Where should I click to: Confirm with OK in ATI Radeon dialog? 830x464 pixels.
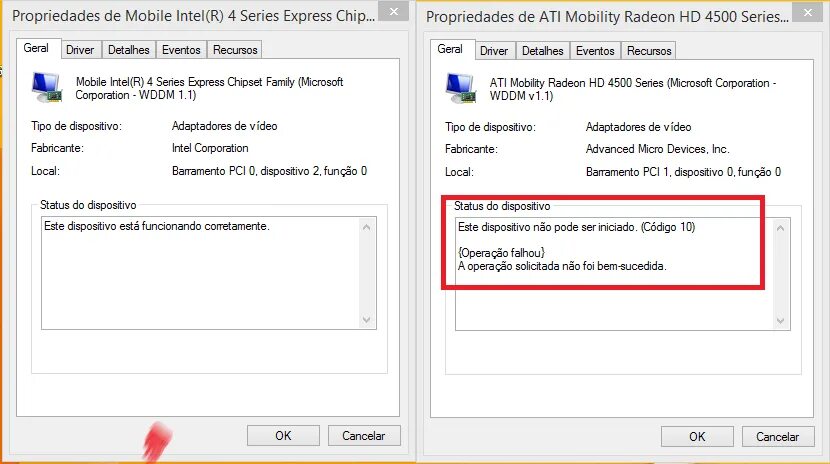coord(697,436)
